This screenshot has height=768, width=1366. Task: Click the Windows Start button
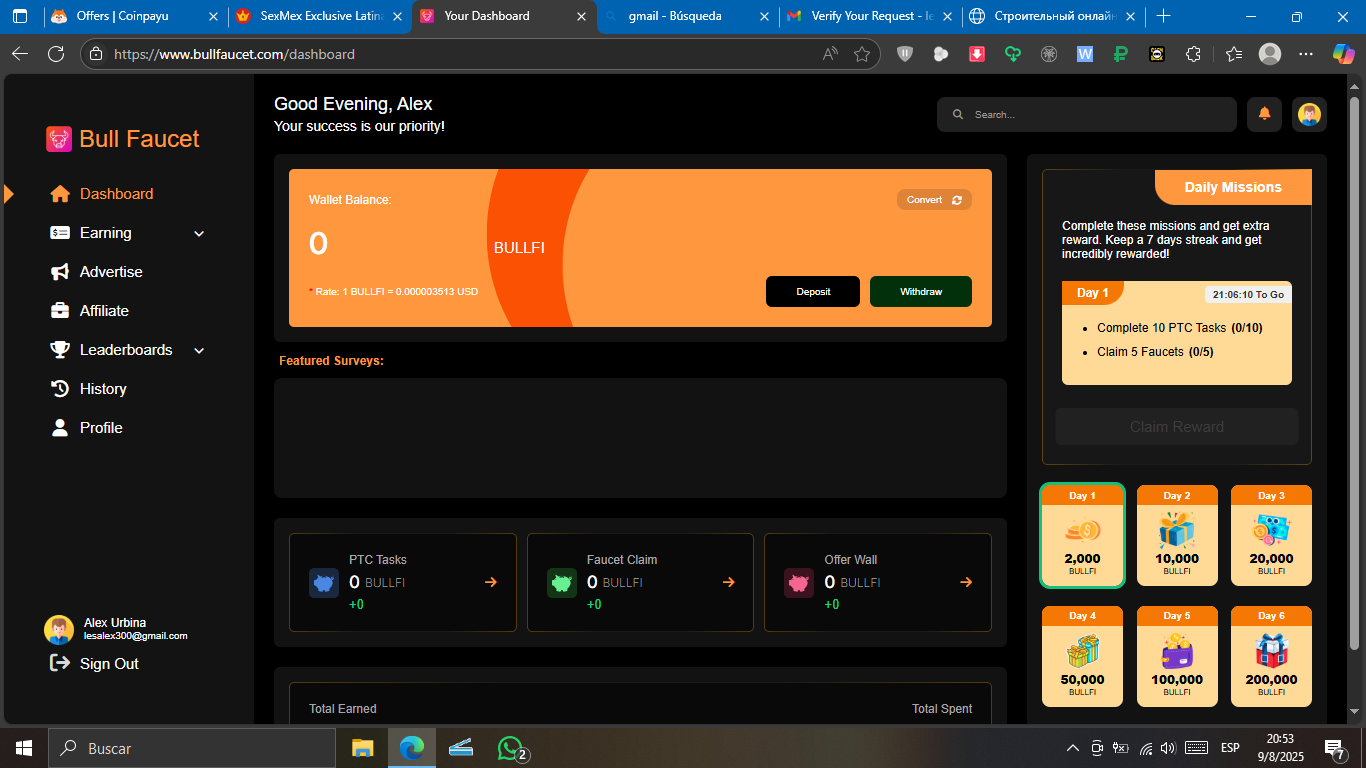pos(23,748)
